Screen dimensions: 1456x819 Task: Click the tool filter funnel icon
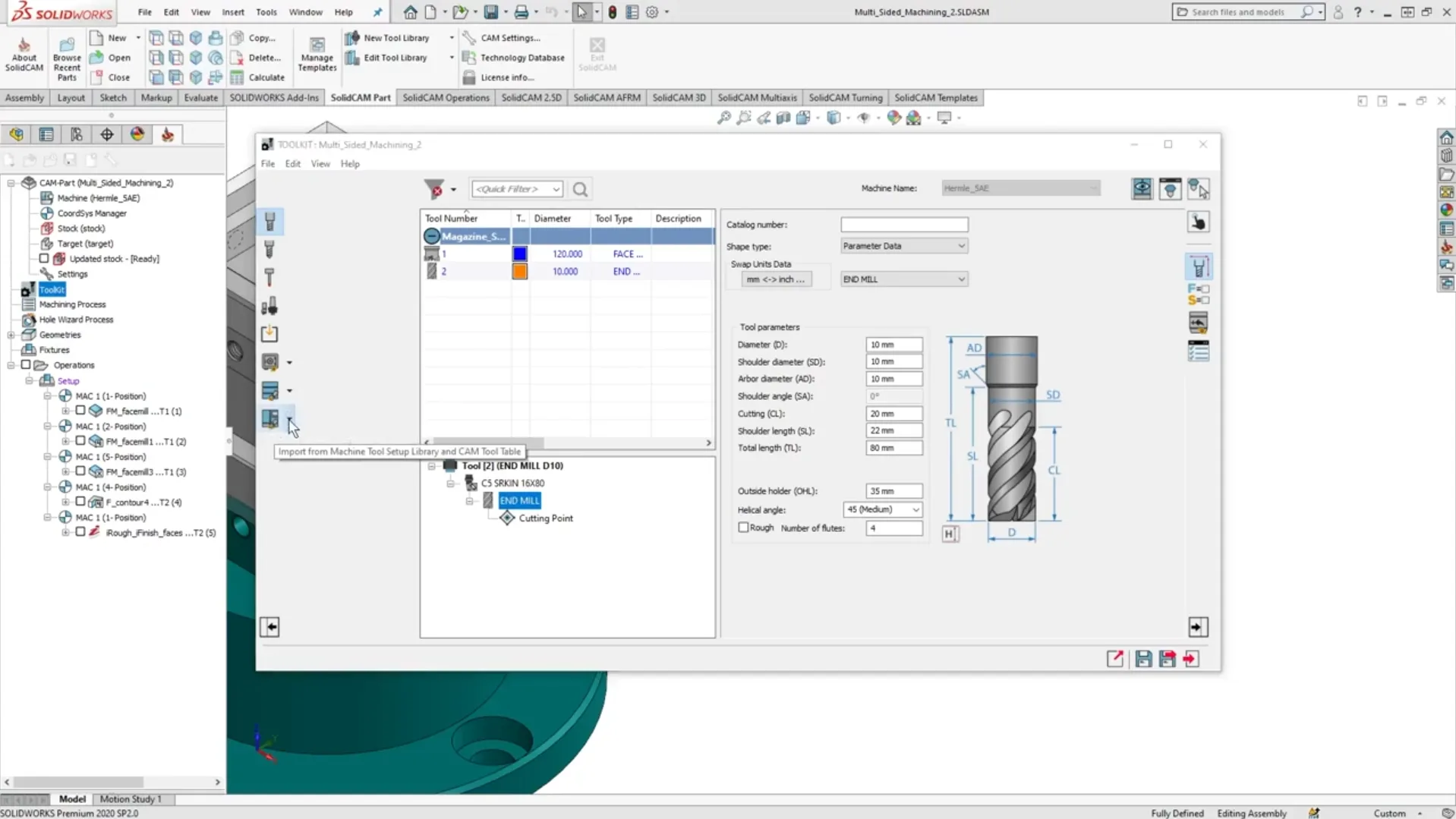click(x=434, y=189)
